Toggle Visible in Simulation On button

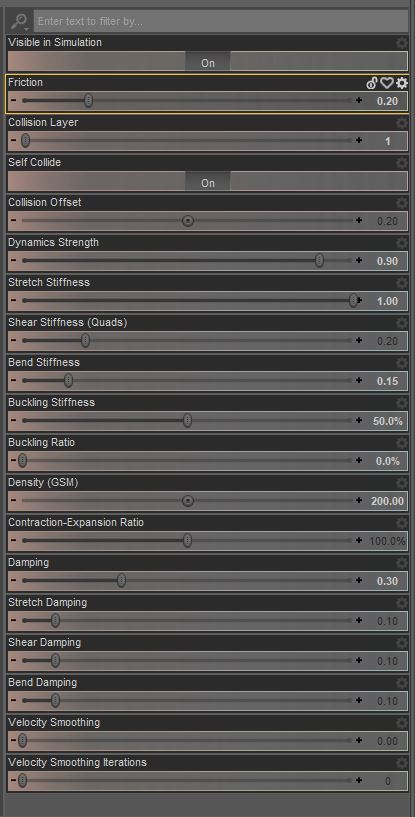click(208, 63)
